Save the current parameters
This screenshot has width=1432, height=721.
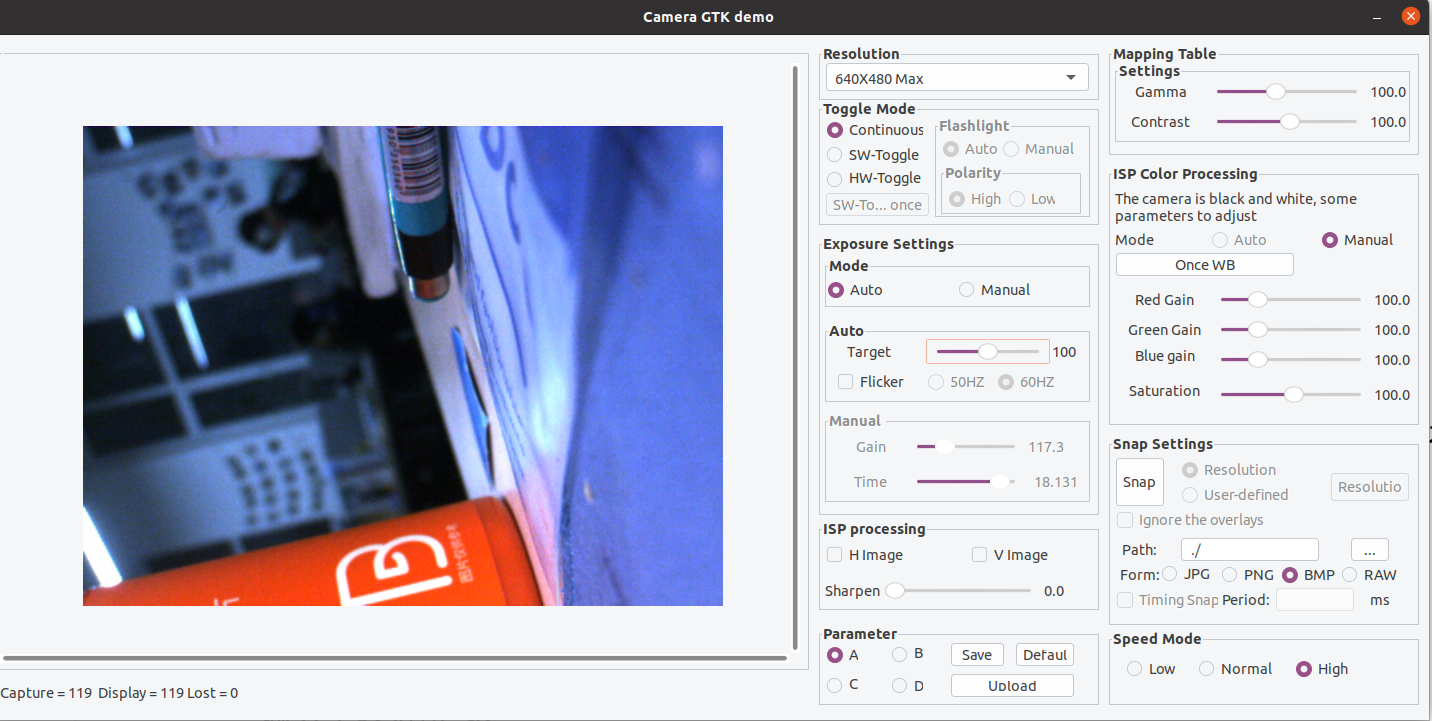[x=977, y=655]
